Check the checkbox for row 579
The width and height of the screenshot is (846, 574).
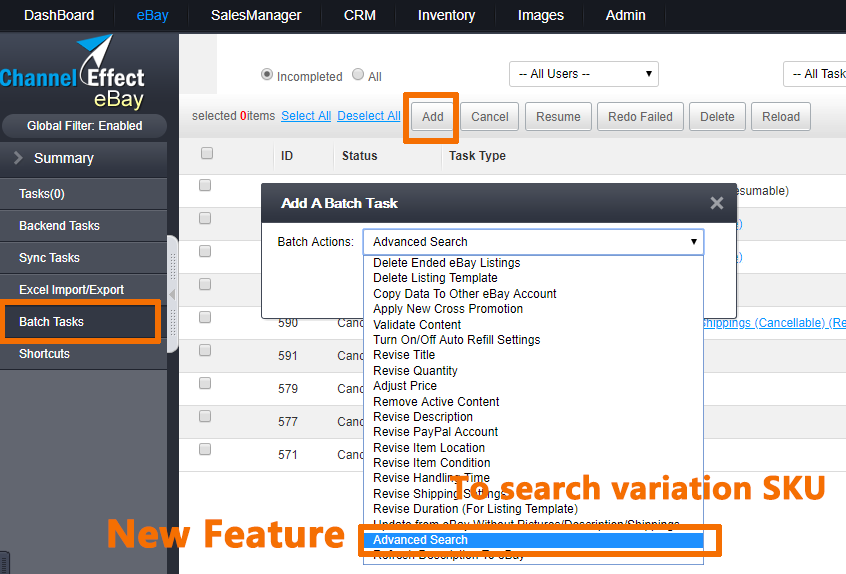(205, 383)
